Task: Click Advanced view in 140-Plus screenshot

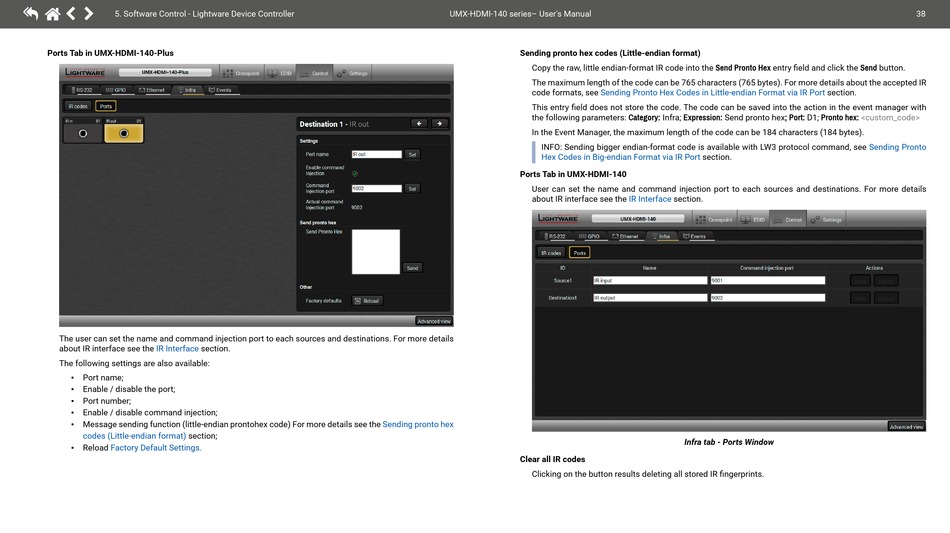Action: (434, 321)
